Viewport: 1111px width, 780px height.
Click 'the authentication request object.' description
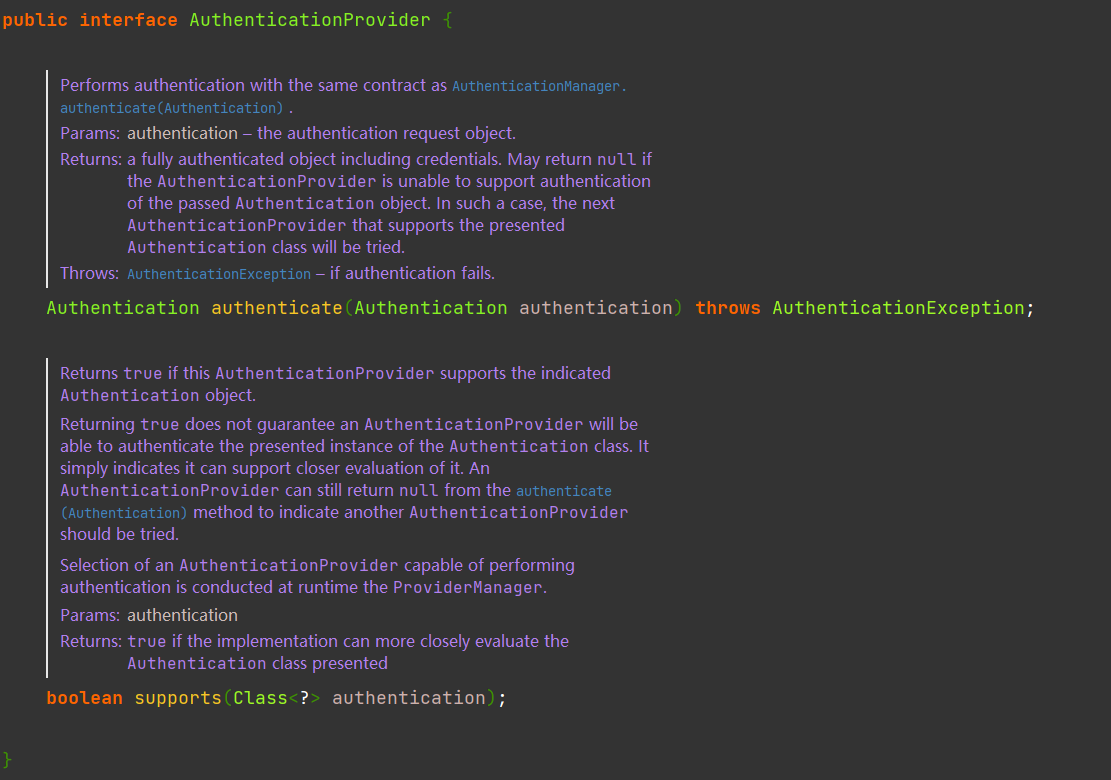pos(386,134)
